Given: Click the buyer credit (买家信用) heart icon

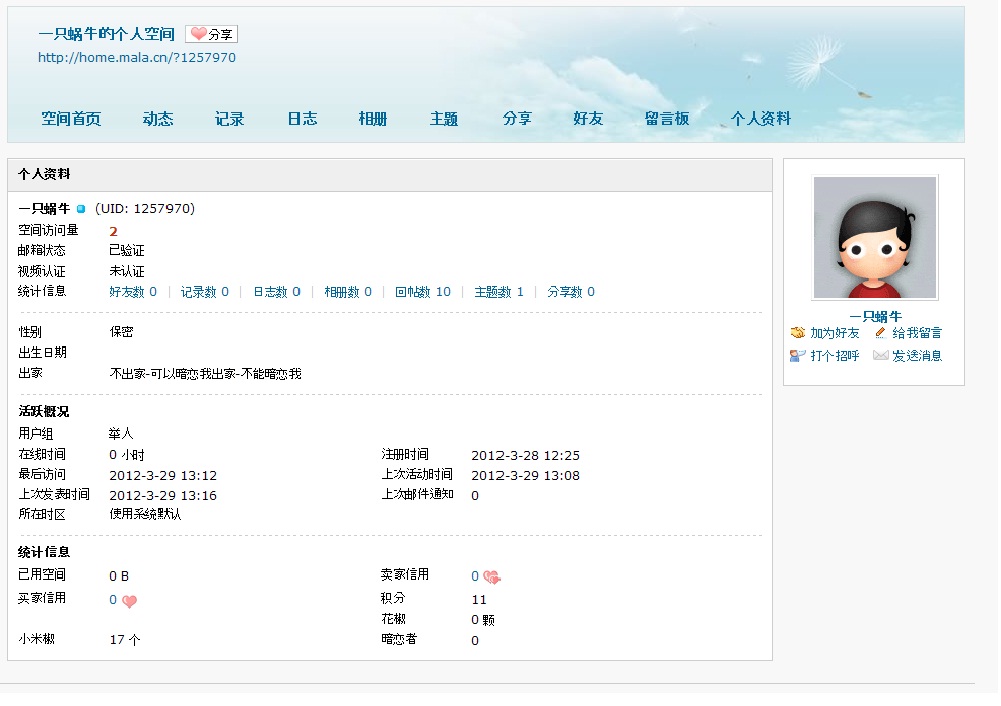Looking at the screenshot, I should click(129, 601).
